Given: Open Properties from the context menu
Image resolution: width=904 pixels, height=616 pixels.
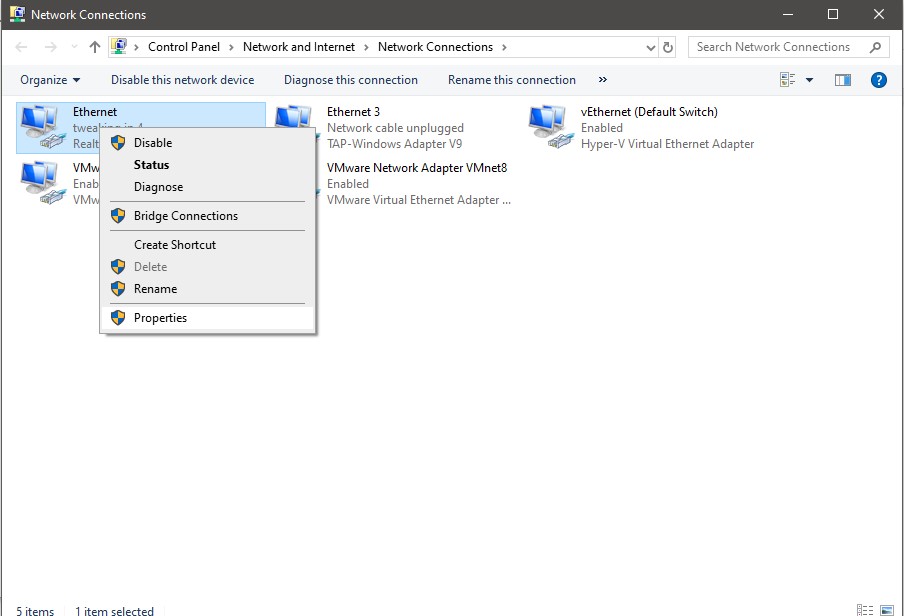Looking at the screenshot, I should (208, 318).
